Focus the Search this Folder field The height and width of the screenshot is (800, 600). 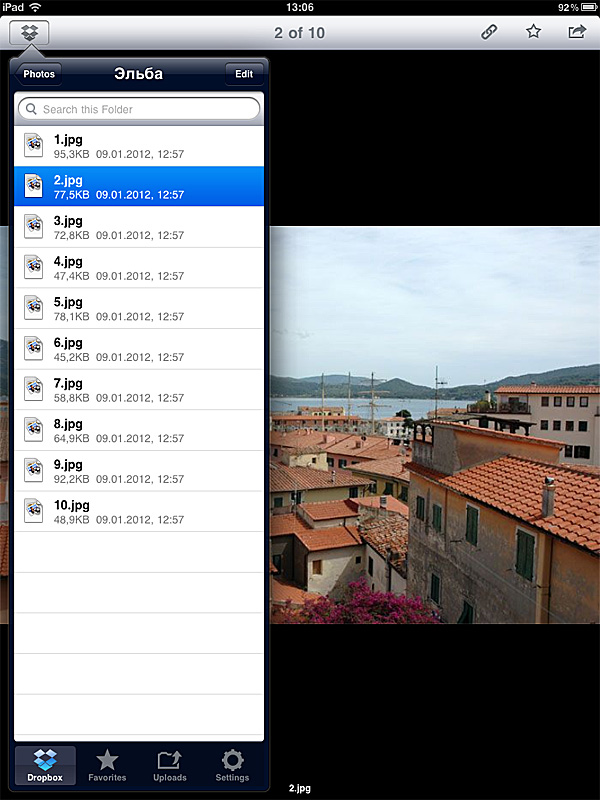[145, 109]
